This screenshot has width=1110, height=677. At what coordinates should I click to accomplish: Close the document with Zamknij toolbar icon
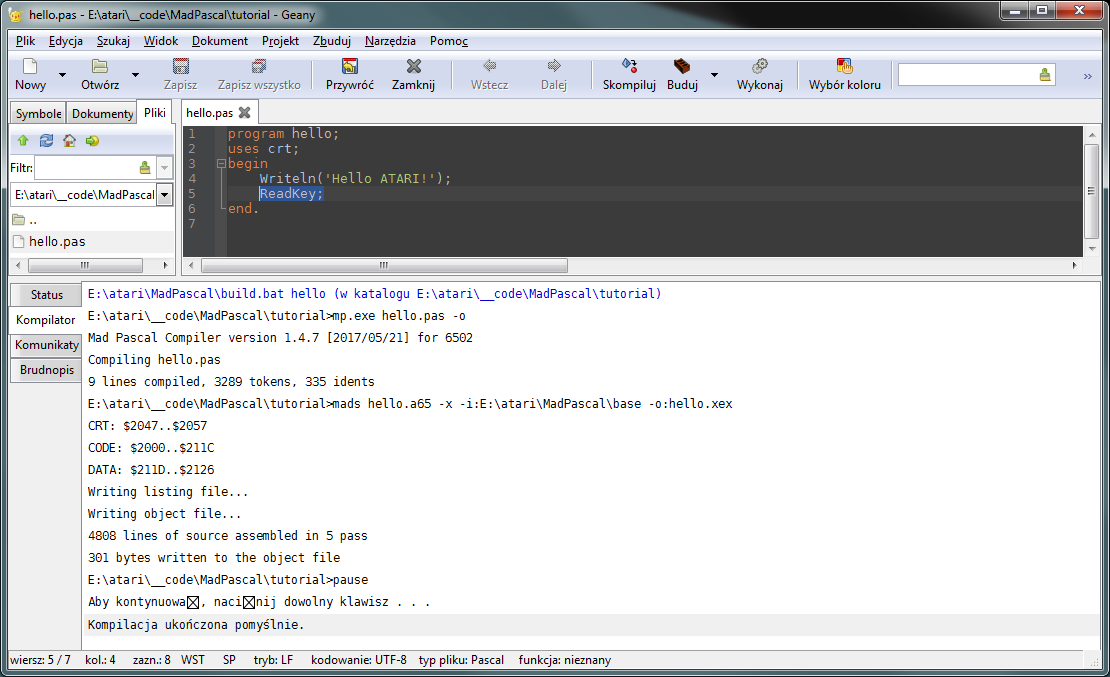pyautogui.click(x=413, y=67)
